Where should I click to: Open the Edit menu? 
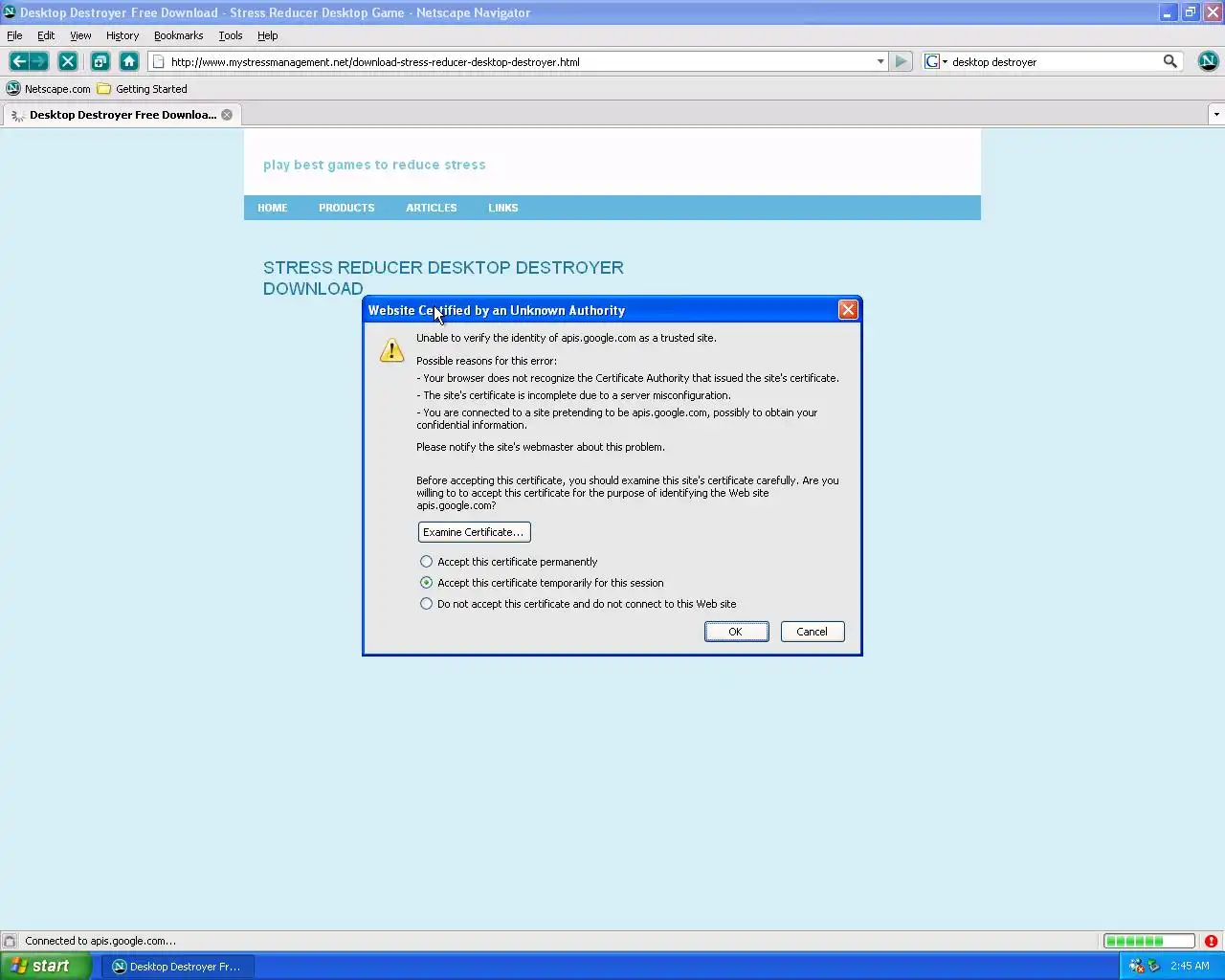46,35
